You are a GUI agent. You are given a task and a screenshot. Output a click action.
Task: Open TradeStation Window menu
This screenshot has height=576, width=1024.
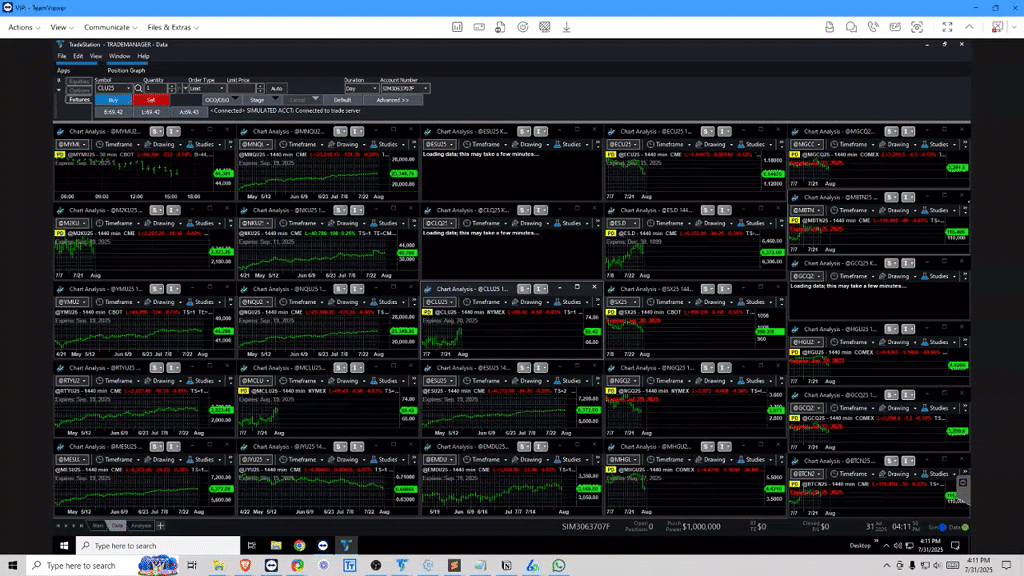click(120, 56)
